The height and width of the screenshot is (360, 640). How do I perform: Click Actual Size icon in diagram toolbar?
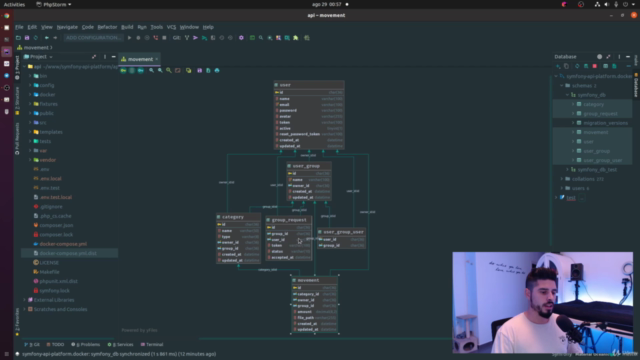[x=169, y=70]
